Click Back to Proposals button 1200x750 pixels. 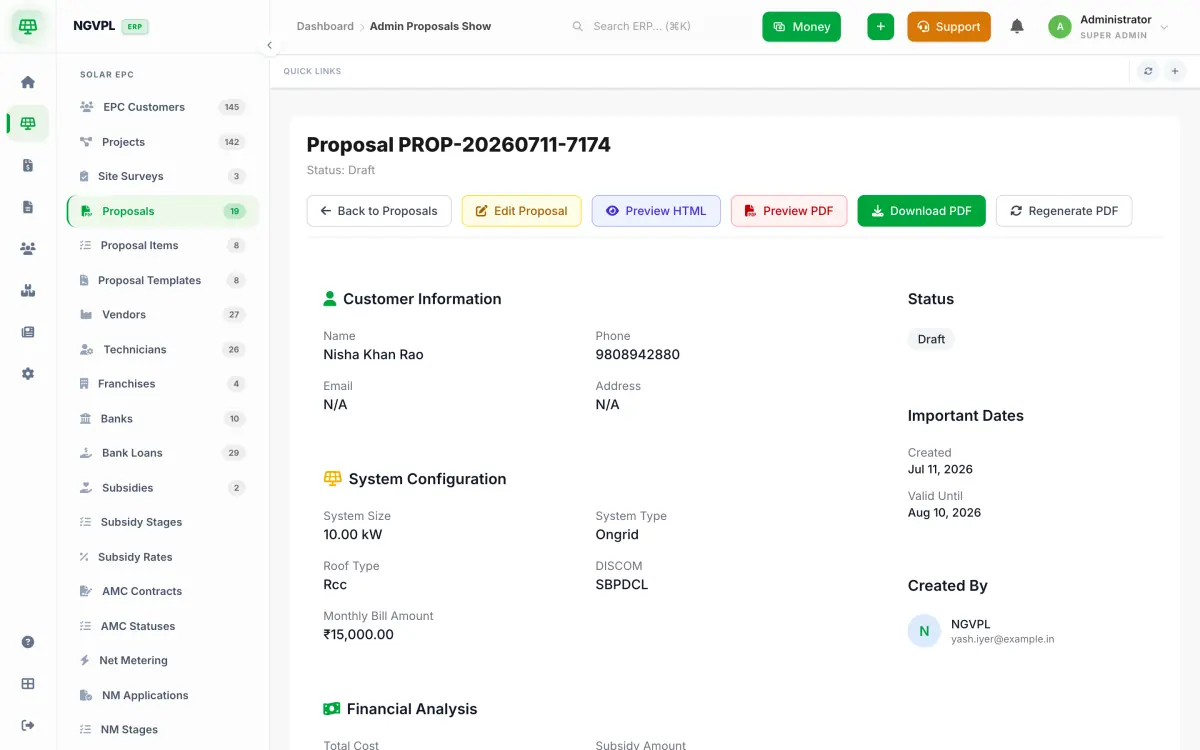379,211
